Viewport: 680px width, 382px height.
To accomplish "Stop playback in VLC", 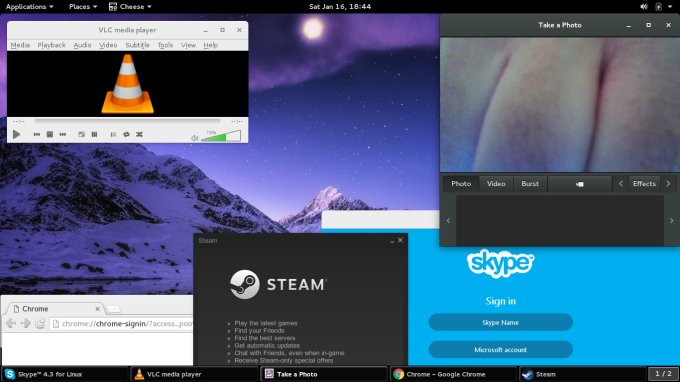I will (50, 134).
